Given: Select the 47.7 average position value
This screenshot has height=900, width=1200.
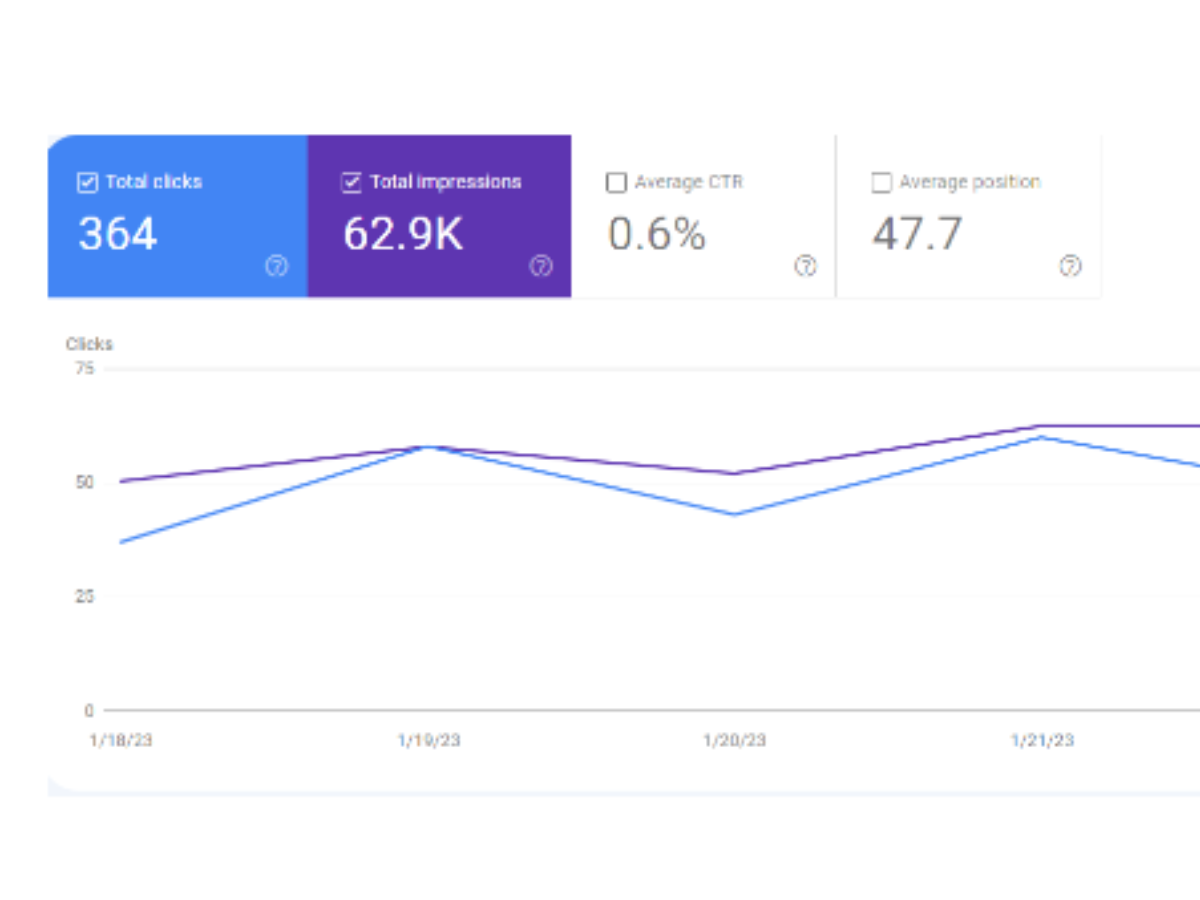Looking at the screenshot, I should 917,234.
